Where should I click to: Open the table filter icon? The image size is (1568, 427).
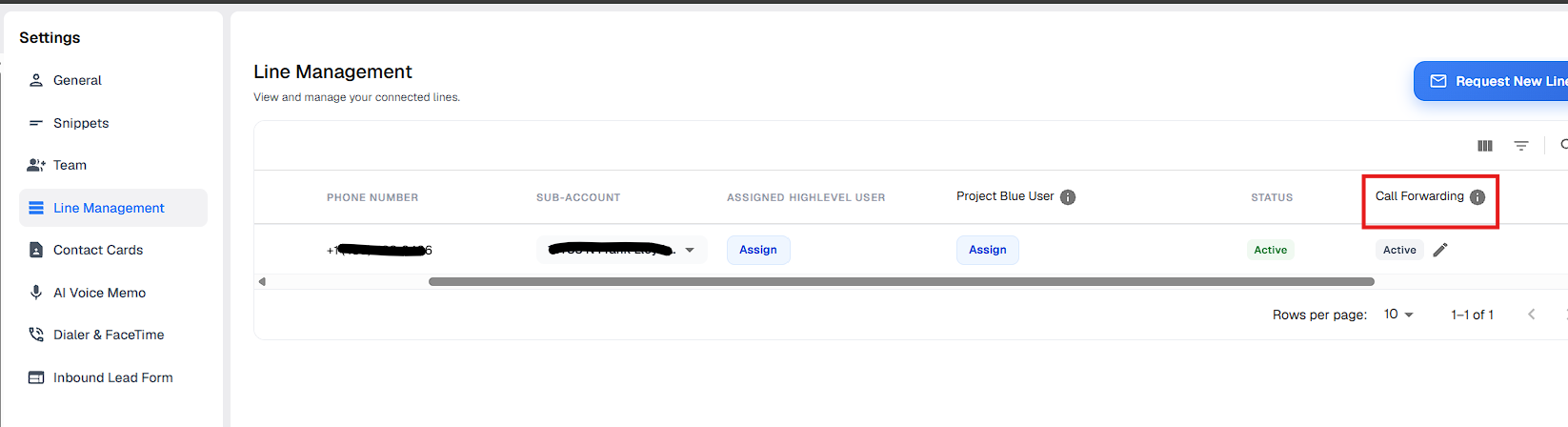point(1521,146)
